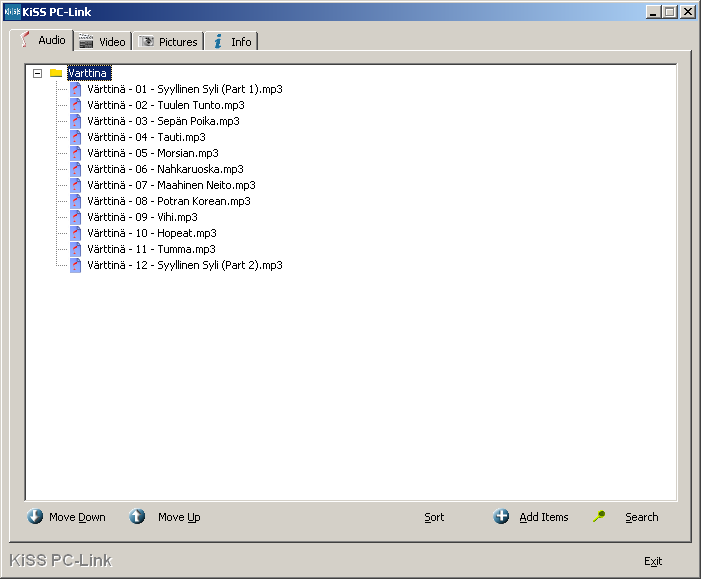Select 'Värttinä - 06 - Nahkaruoska.mp3'
This screenshot has height=579, width=701.
165,169
